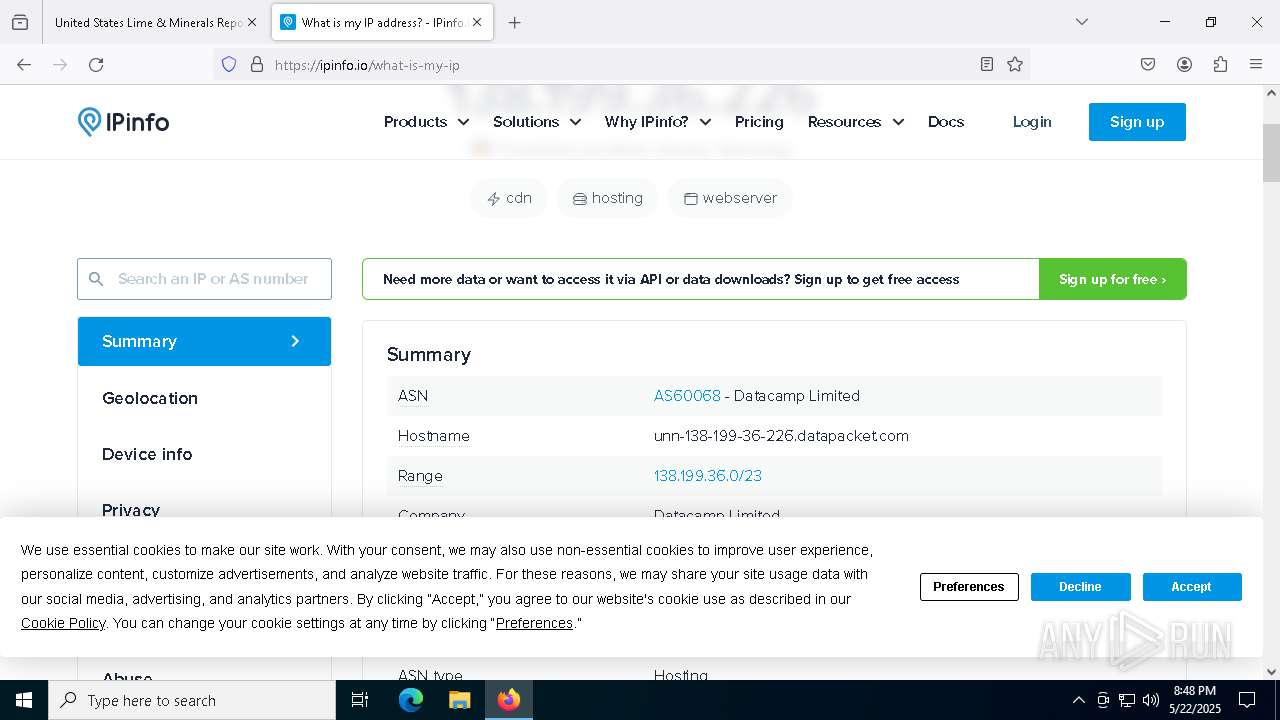The width and height of the screenshot is (1280, 720).
Task: Open the Cookie Policy link
Action: click(x=63, y=623)
